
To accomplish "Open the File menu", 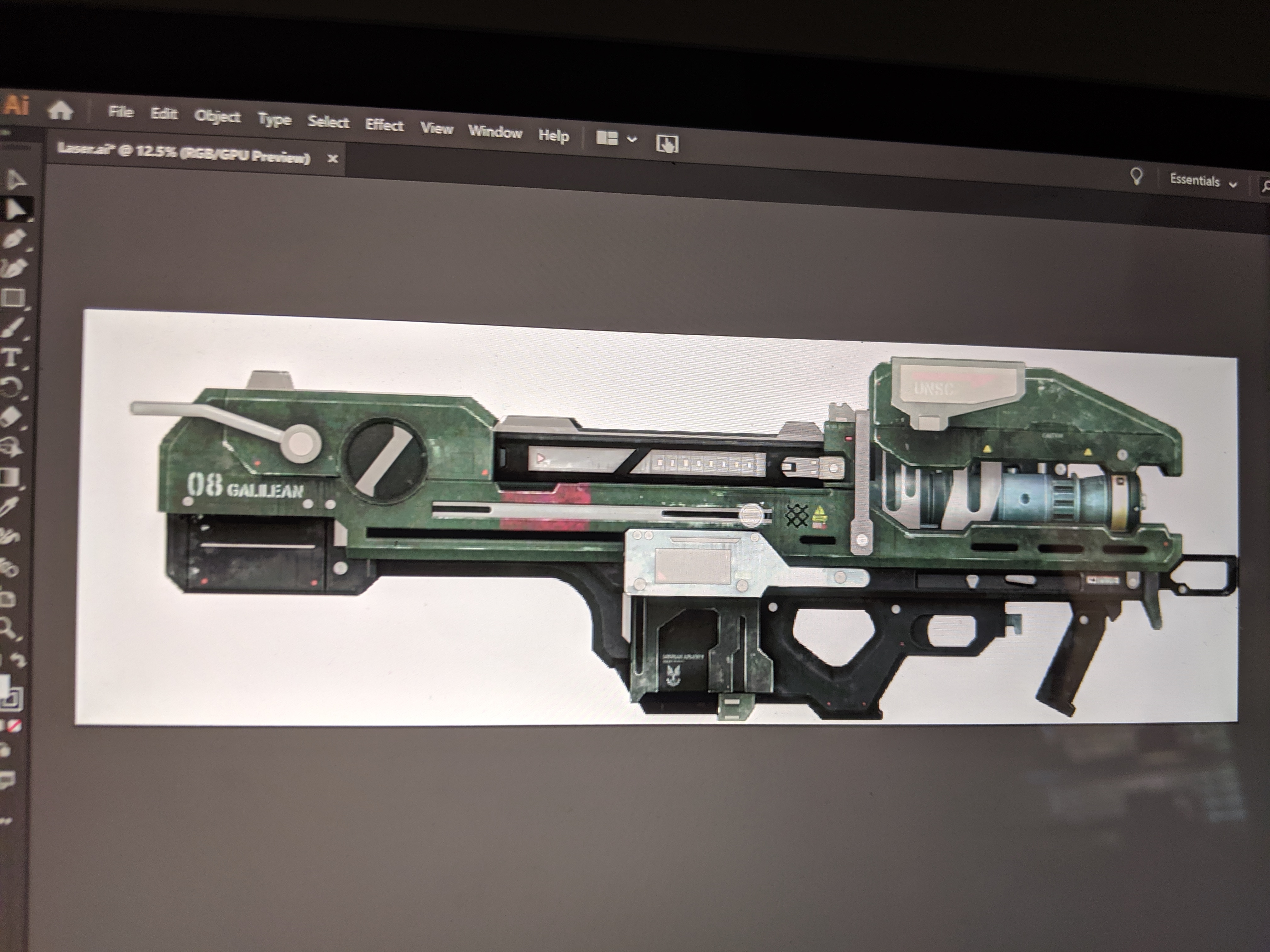I will [121, 112].
